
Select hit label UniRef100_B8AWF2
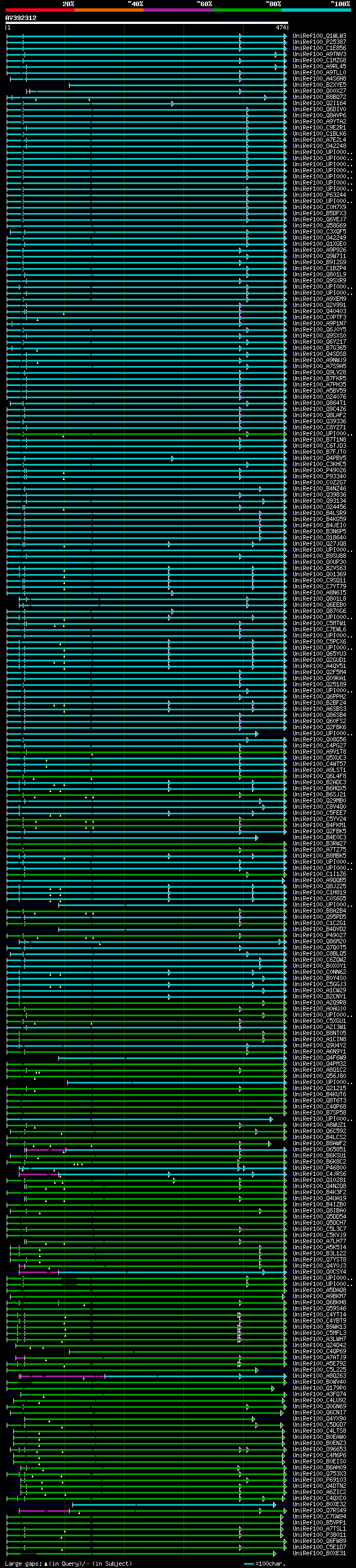click(319, 1143)
